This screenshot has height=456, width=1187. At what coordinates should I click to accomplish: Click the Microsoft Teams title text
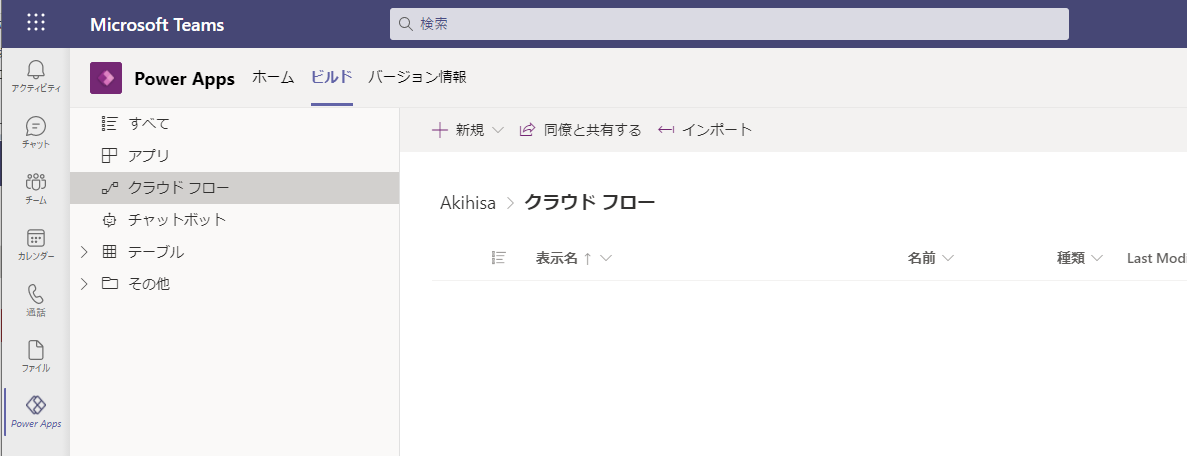157,24
